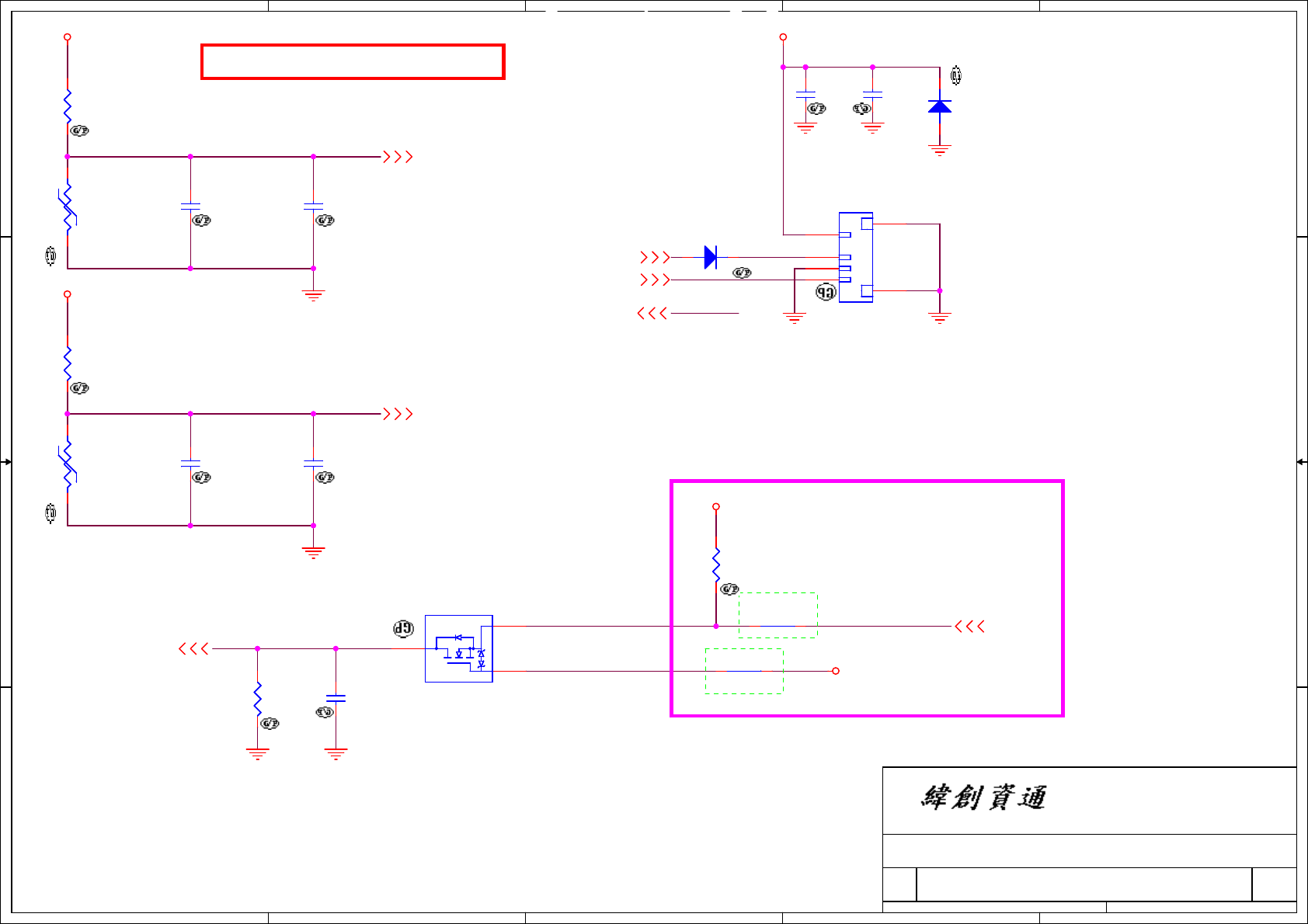The height and width of the screenshot is (924, 1308).
Task: Click the small right revision cell of title block
Action: (x=1275, y=884)
